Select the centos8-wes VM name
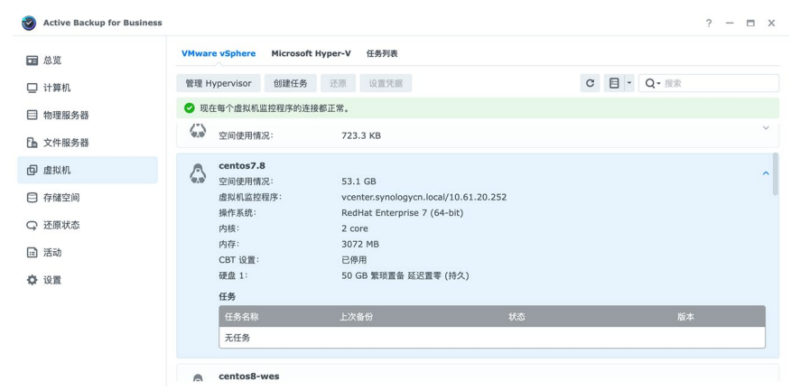This screenshot has height=391, width=800. [249, 376]
